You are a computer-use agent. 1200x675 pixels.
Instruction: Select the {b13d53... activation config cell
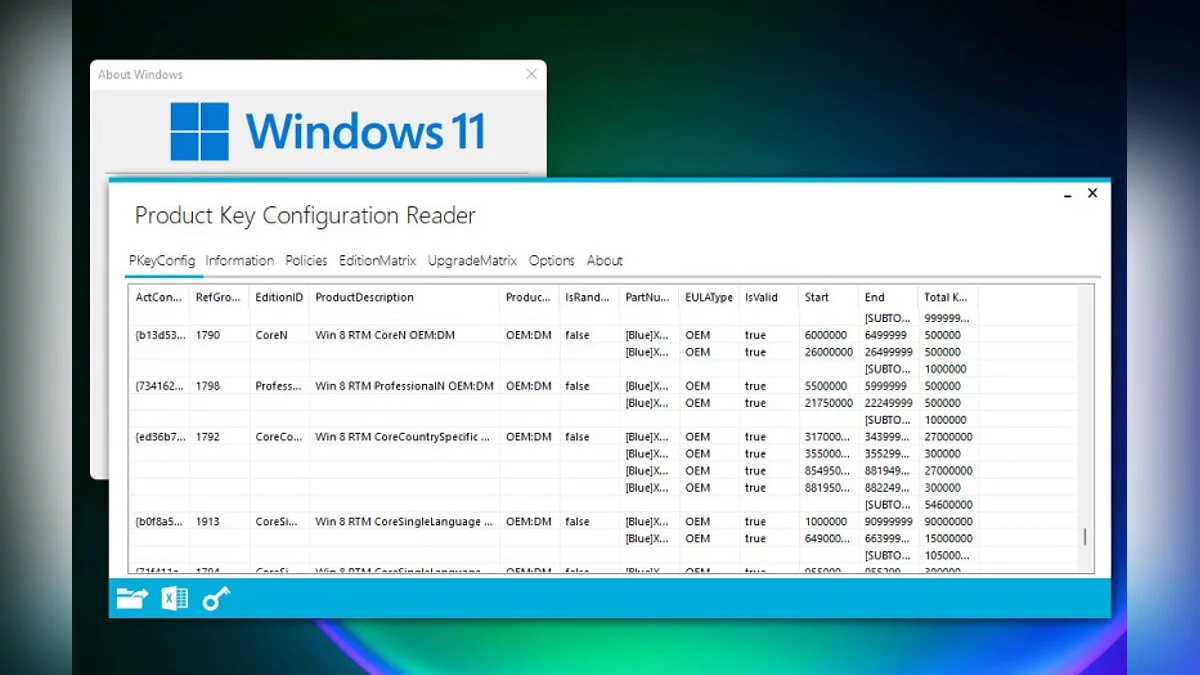pyautogui.click(x=160, y=335)
